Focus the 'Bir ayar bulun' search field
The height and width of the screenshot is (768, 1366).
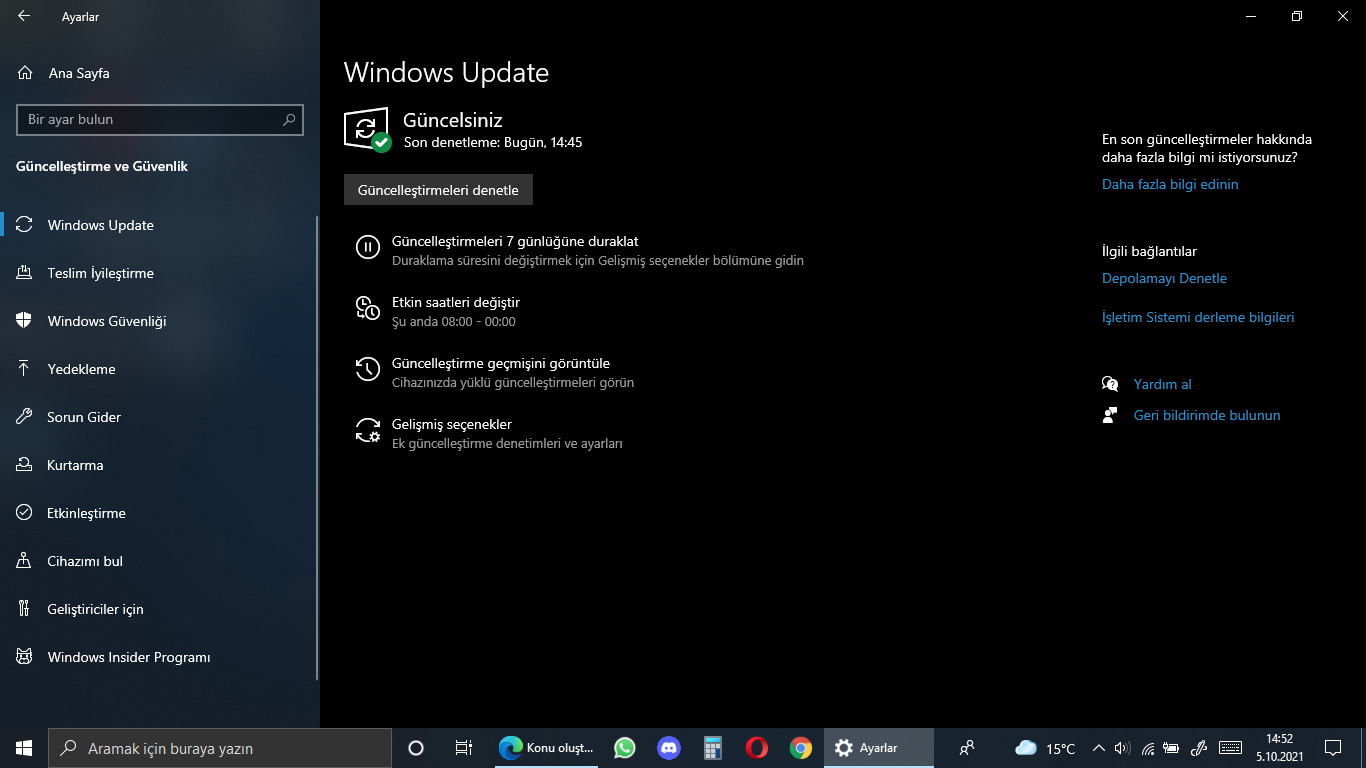coord(160,120)
